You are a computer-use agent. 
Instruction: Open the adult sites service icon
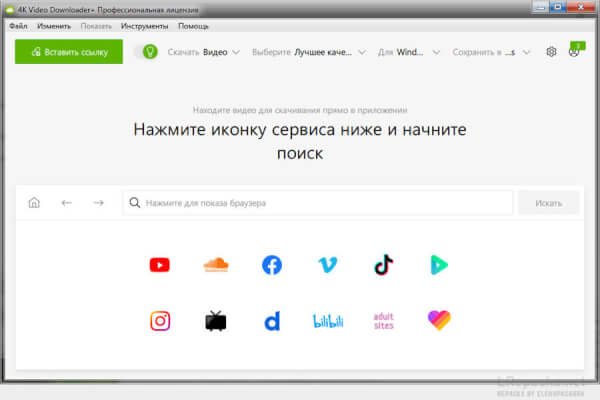click(x=383, y=321)
